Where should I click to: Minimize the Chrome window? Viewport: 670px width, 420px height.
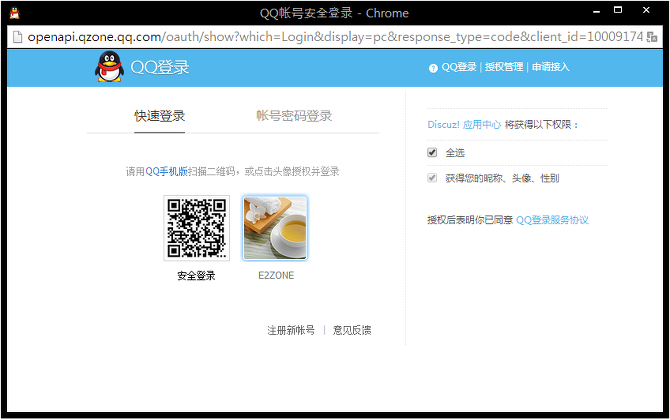(597, 11)
